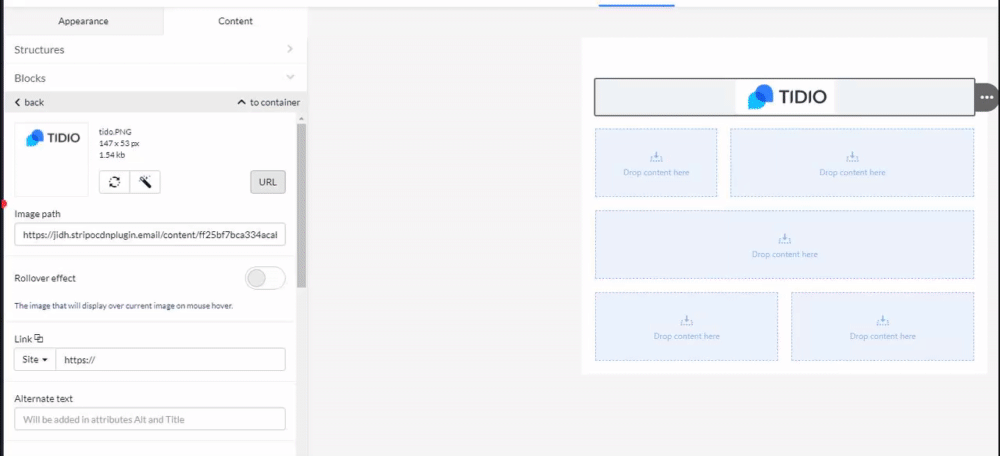
Task: Enable the Rollover effect toggle
Action: (x=265, y=278)
